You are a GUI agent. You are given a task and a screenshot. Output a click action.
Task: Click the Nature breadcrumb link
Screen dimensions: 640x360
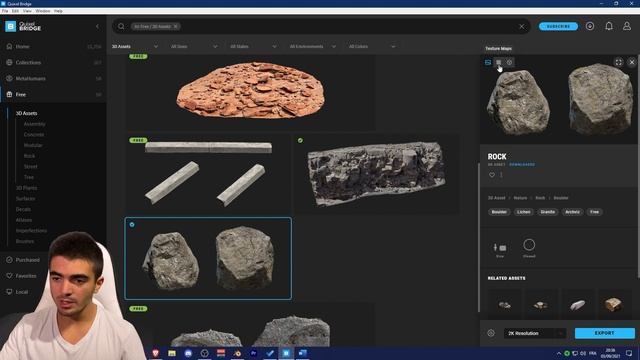pos(520,198)
